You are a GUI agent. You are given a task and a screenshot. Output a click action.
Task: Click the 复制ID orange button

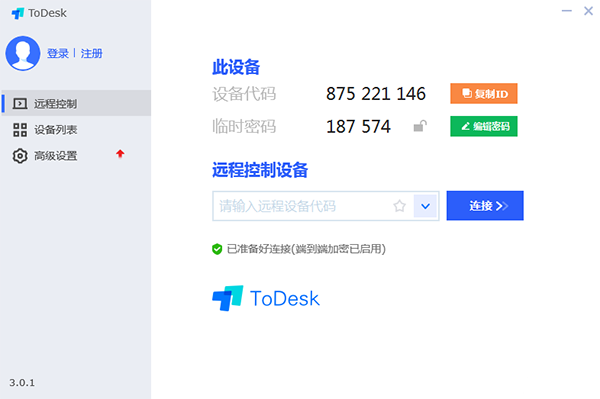click(x=484, y=93)
